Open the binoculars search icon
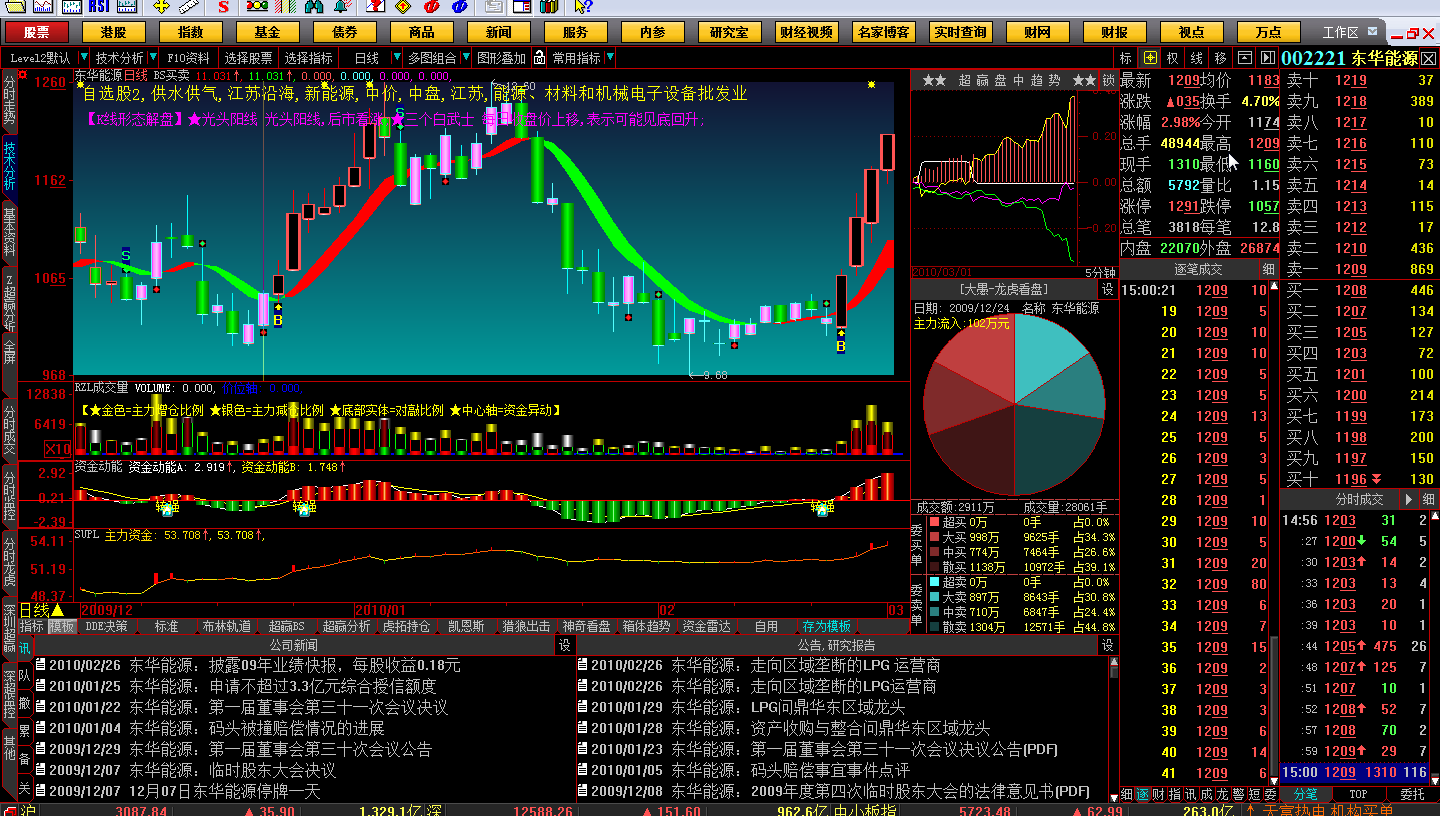Image resolution: width=1440 pixels, height=816 pixels. pyautogui.click(x=314, y=7)
